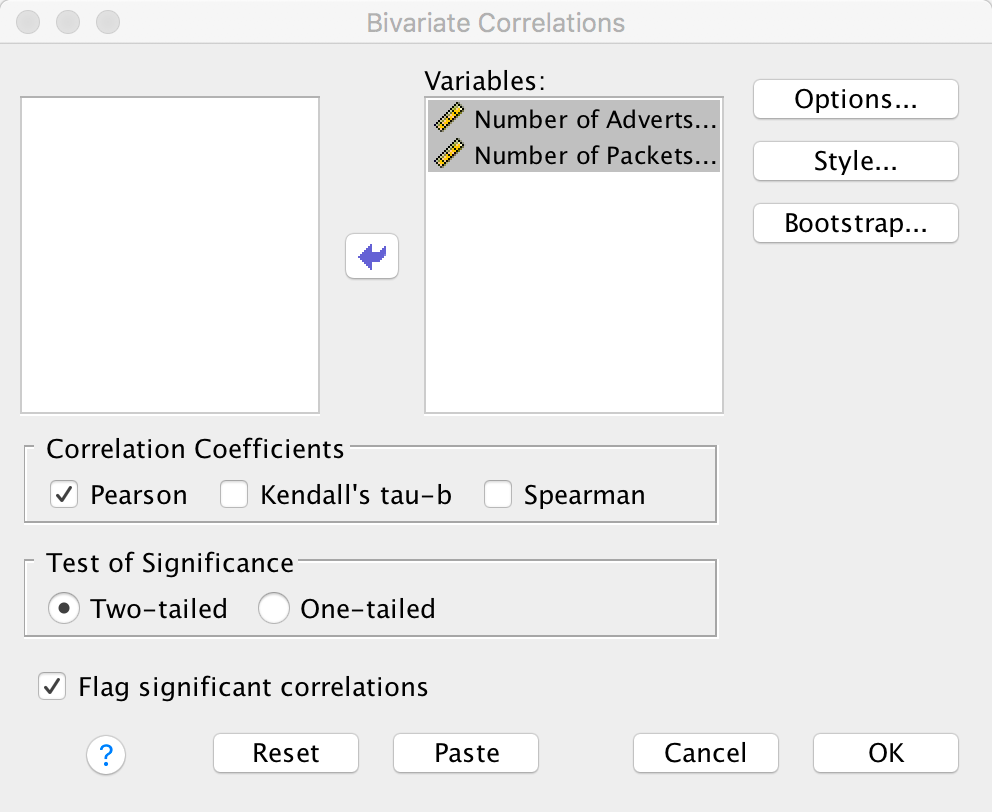Uncheck the Pearson correlation checkbox
Image resolution: width=992 pixels, height=812 pixels.
point(65,495)
